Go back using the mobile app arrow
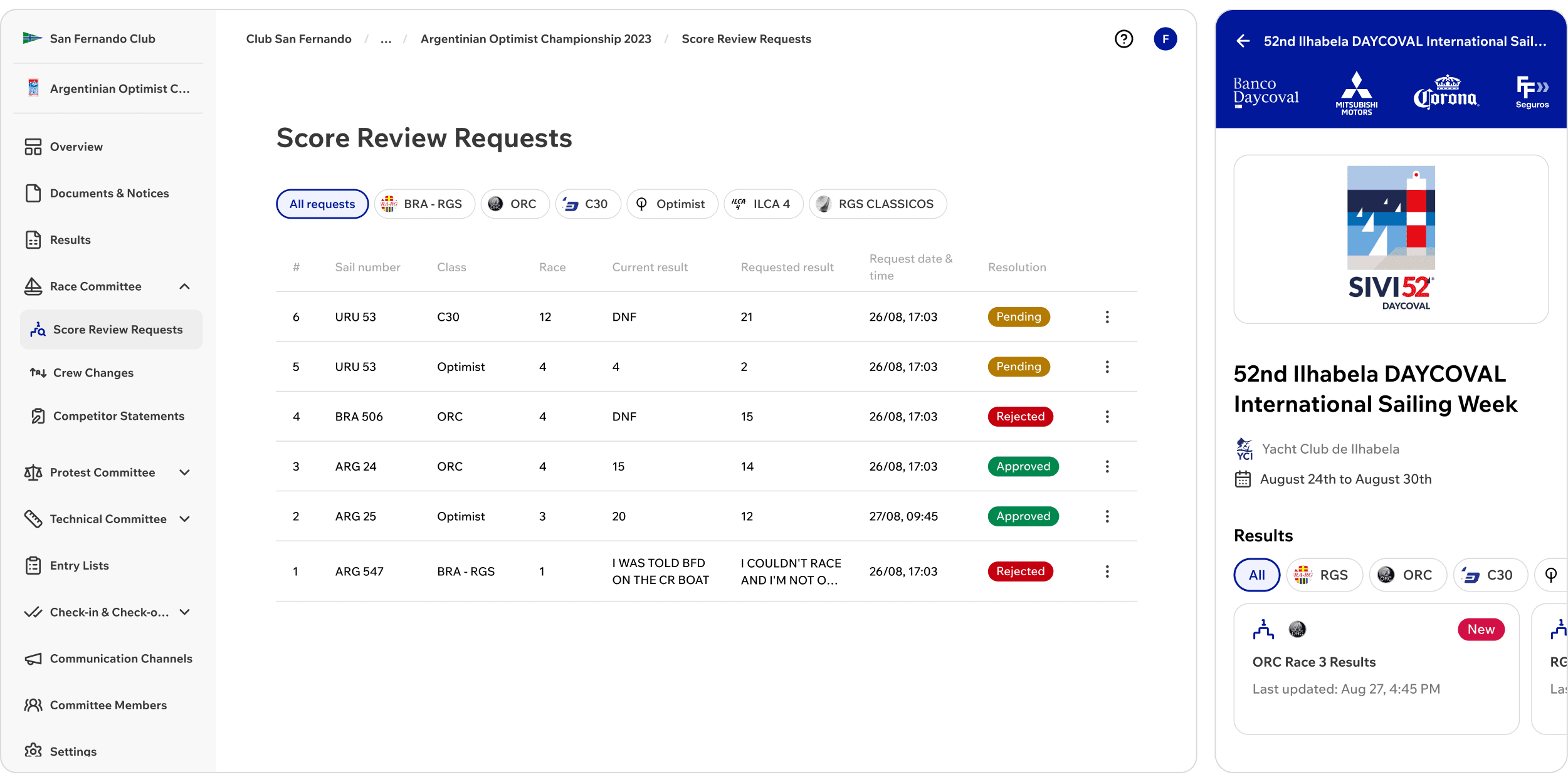Image resolution: width=1568 pixels, height=782 pixels. point(1243,40)
